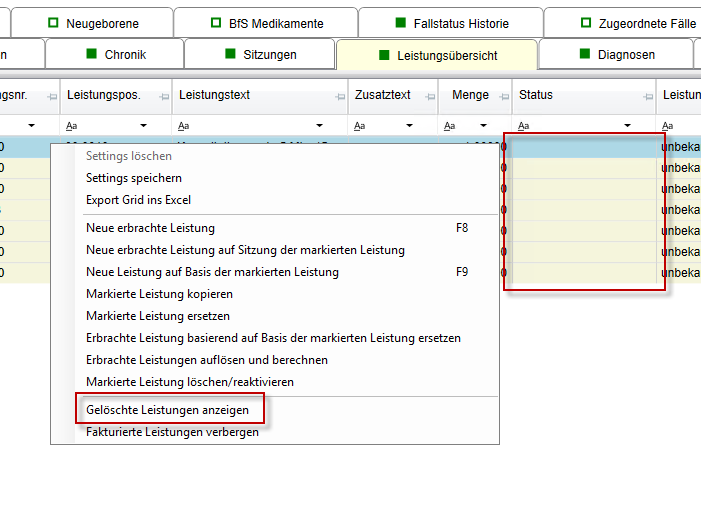Pin the Menge column
Screen dimensions: 701x526
504,97
